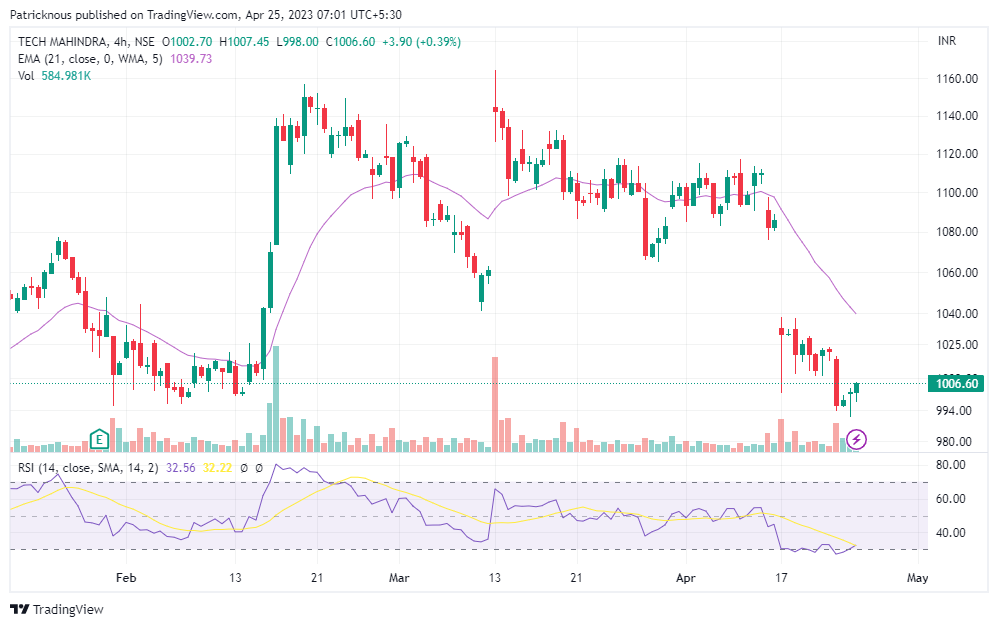
Task: Click the change value +3.90 (+0.39%)
Action: click(x=421, y=42)
